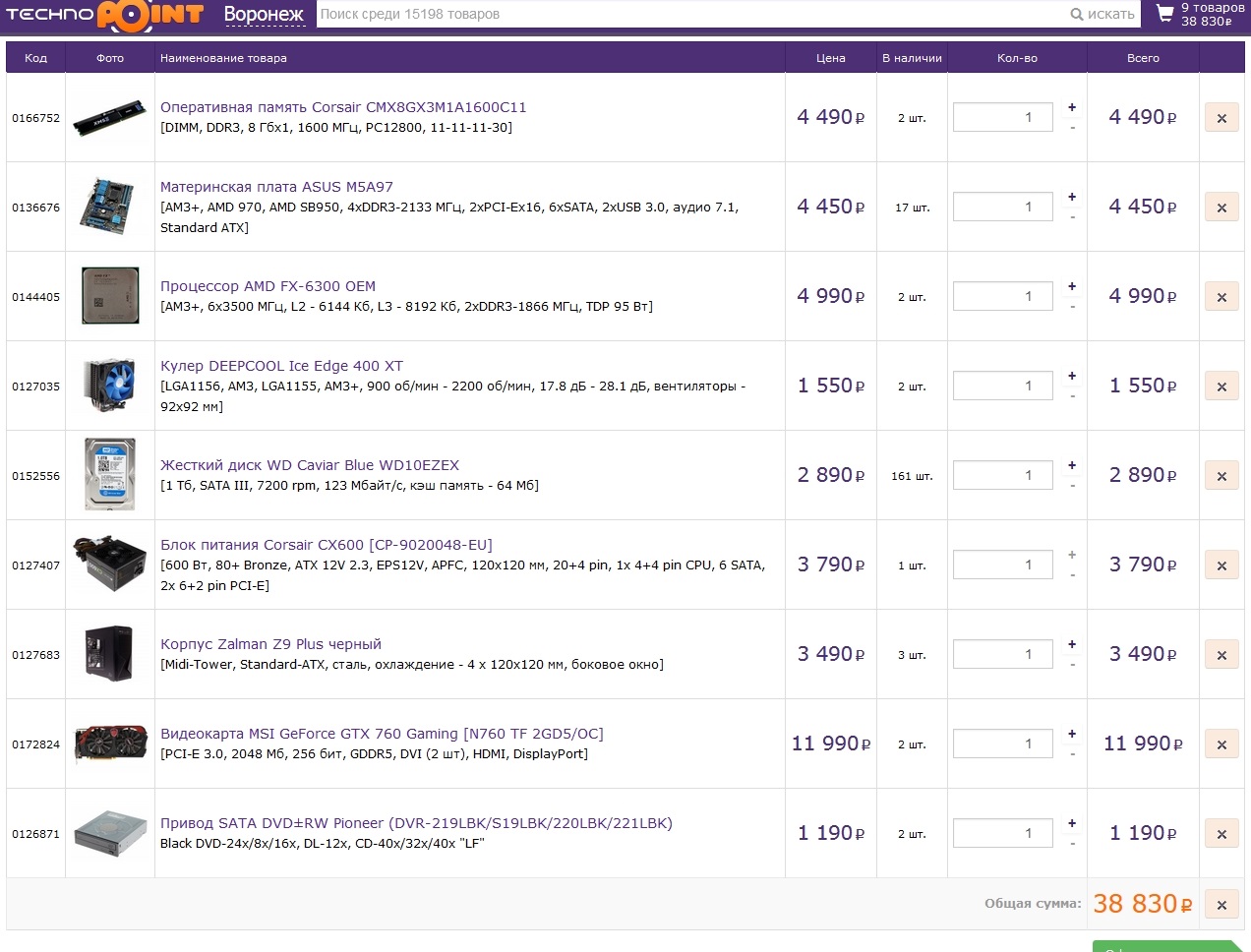Increase quantity of Pioneer DVD drive
Viewport: 1251px width, 952px height.
coord(1072,823)
